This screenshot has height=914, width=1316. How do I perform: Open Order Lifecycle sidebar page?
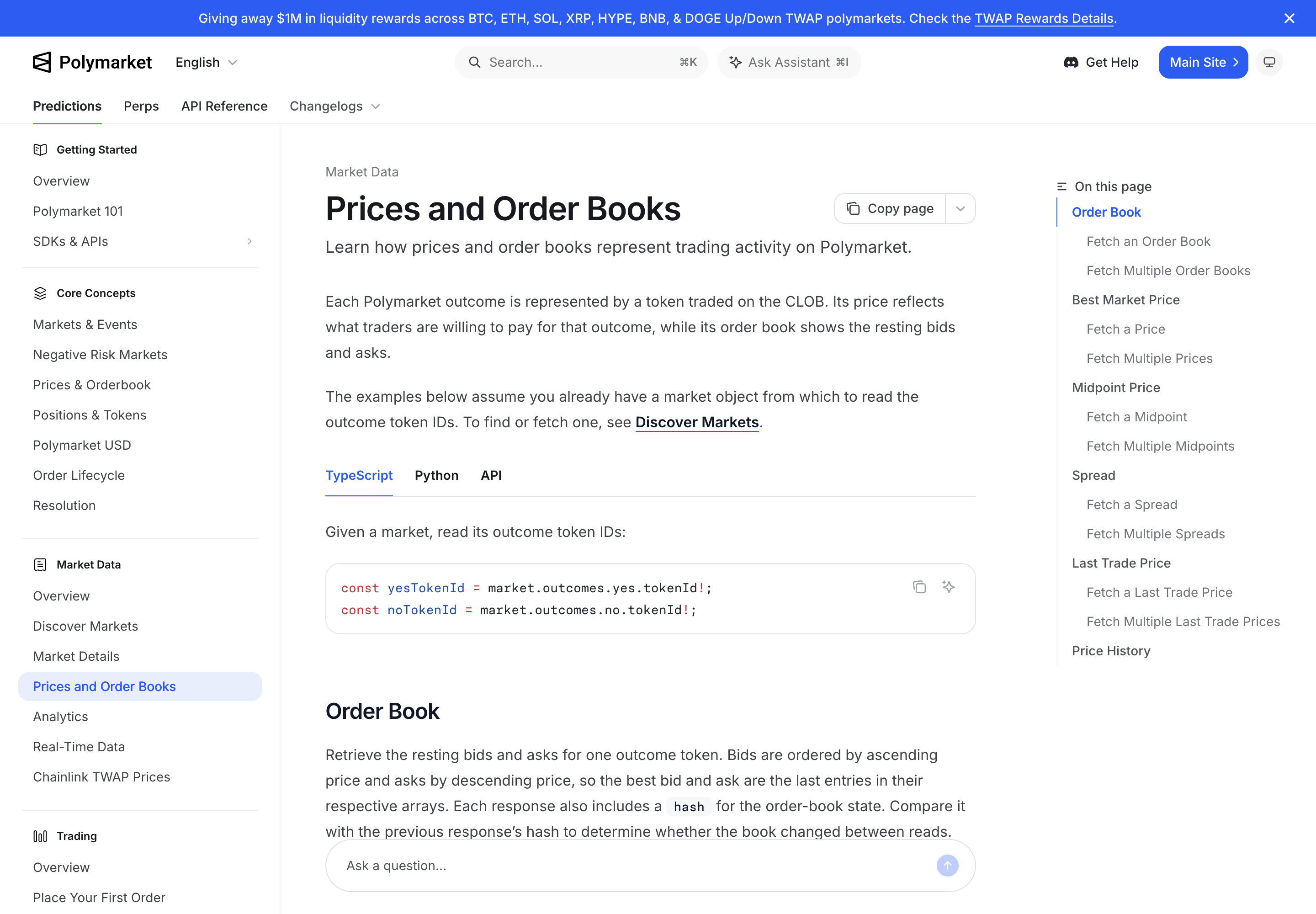pyautogui.click(x=79, y=475)
